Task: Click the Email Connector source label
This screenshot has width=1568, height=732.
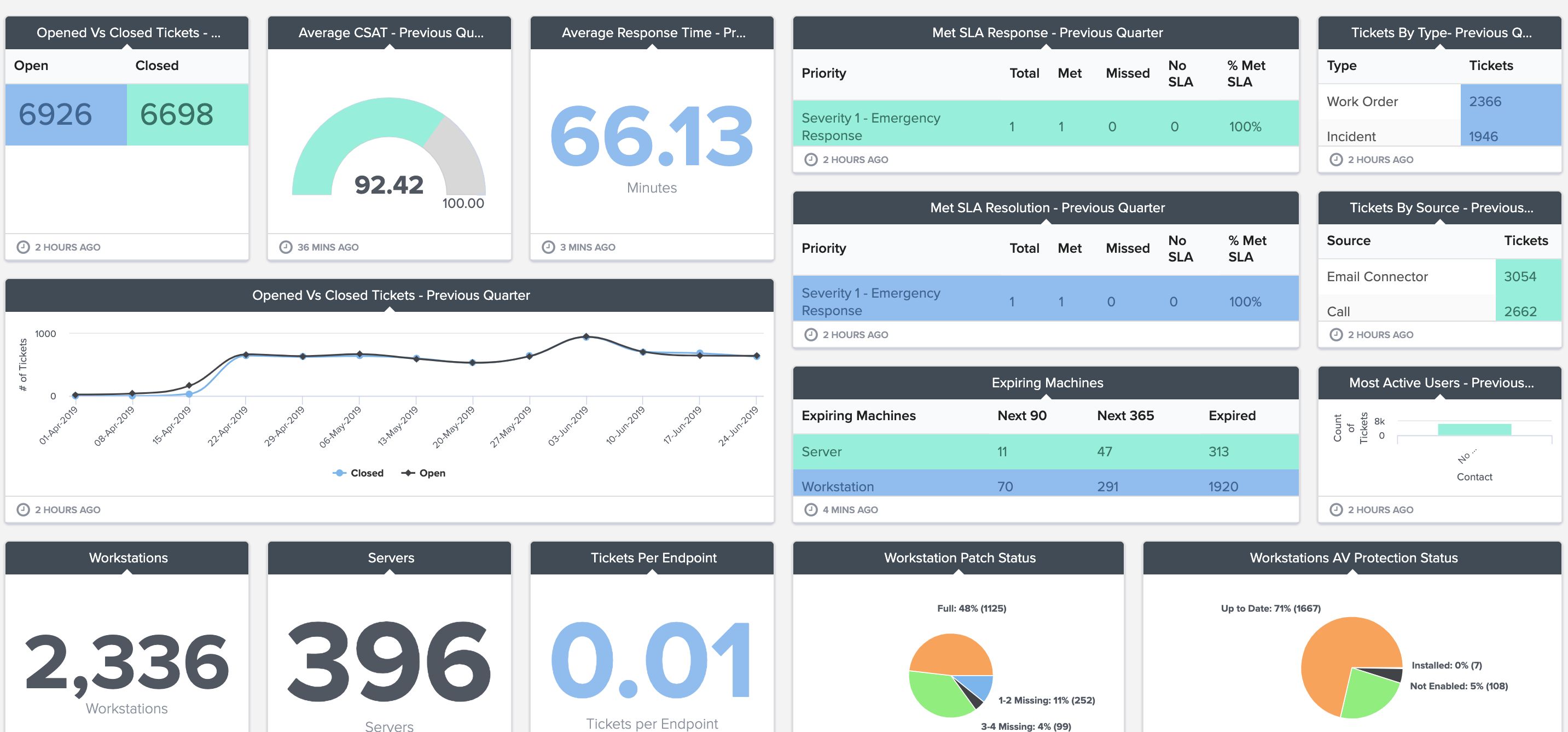Action: [1377, 277]
